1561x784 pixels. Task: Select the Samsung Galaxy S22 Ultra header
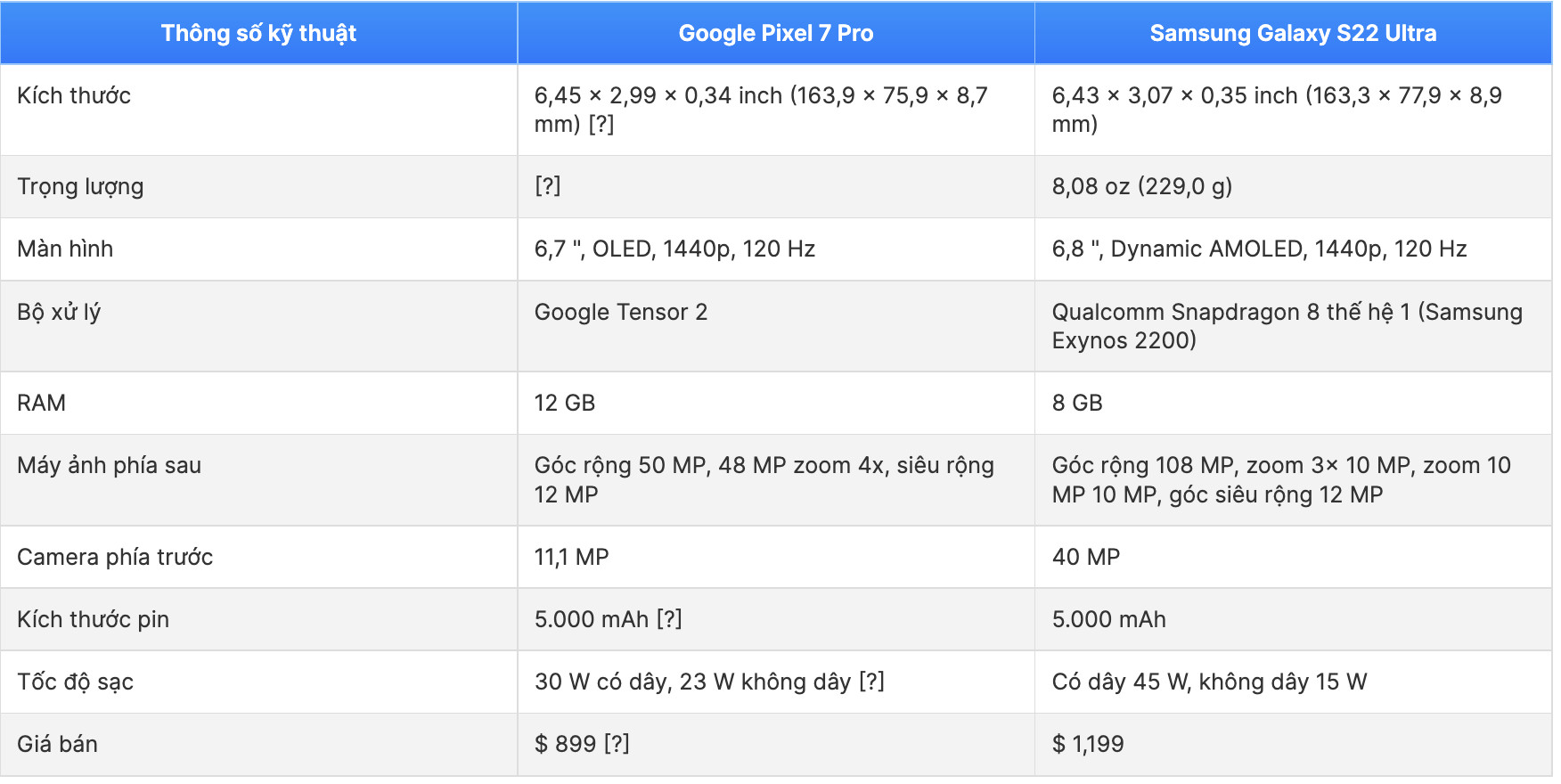point(1293,34)
